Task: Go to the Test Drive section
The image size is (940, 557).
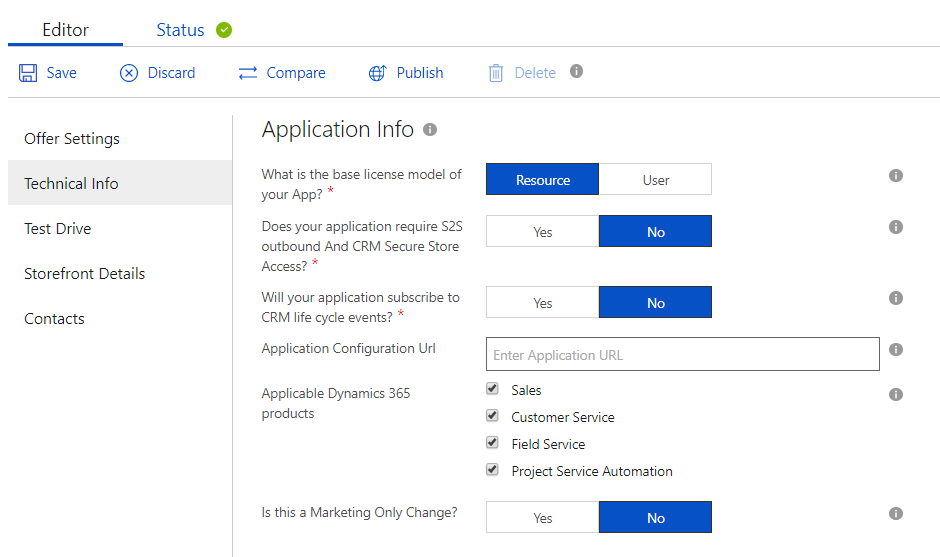Action: [x=58, y=229]
